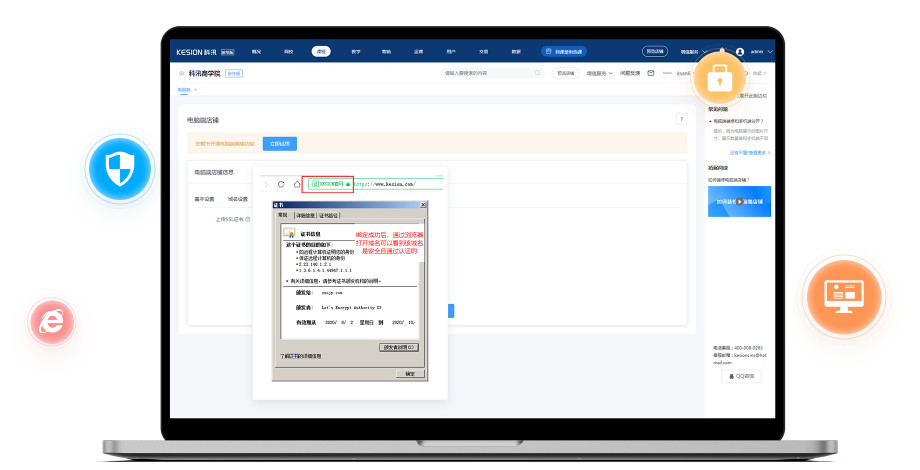Select the highlighted 课程 navigation item
920x470 pixels.
coord(321,52)
